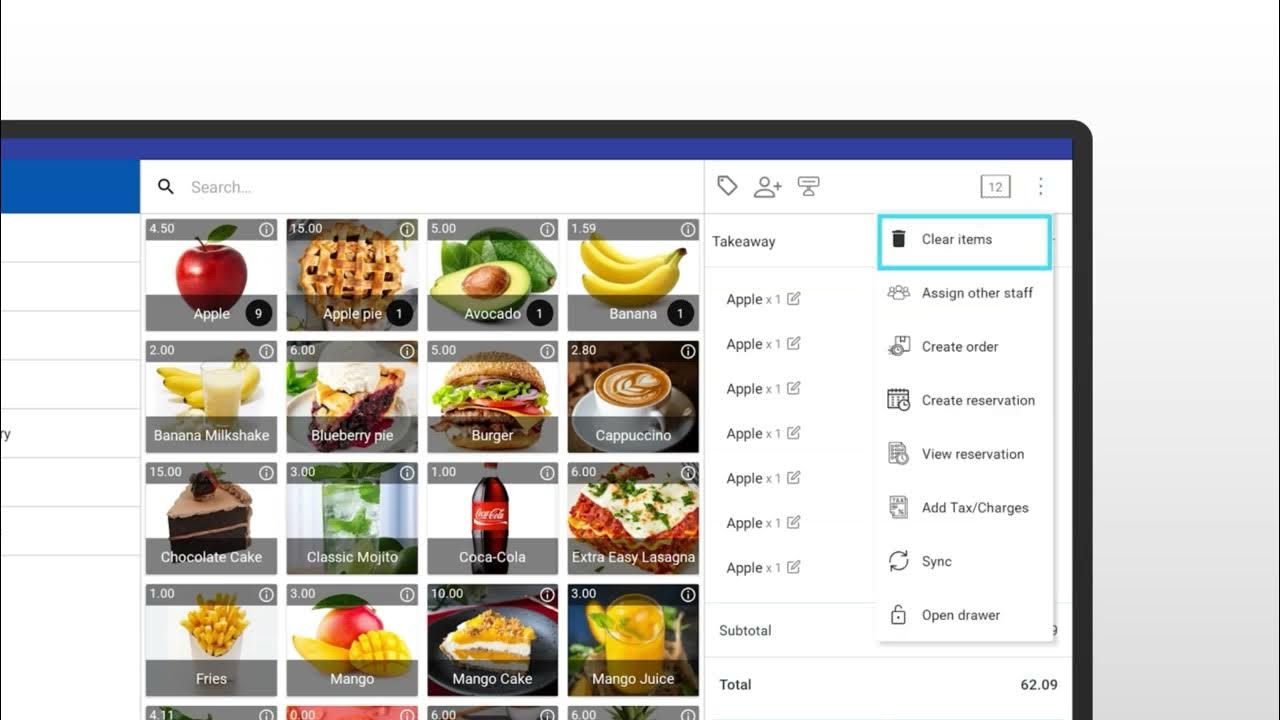Screen dimensions: 1280x720
Task: Open the discount tag icon
Action: point(727,186)
